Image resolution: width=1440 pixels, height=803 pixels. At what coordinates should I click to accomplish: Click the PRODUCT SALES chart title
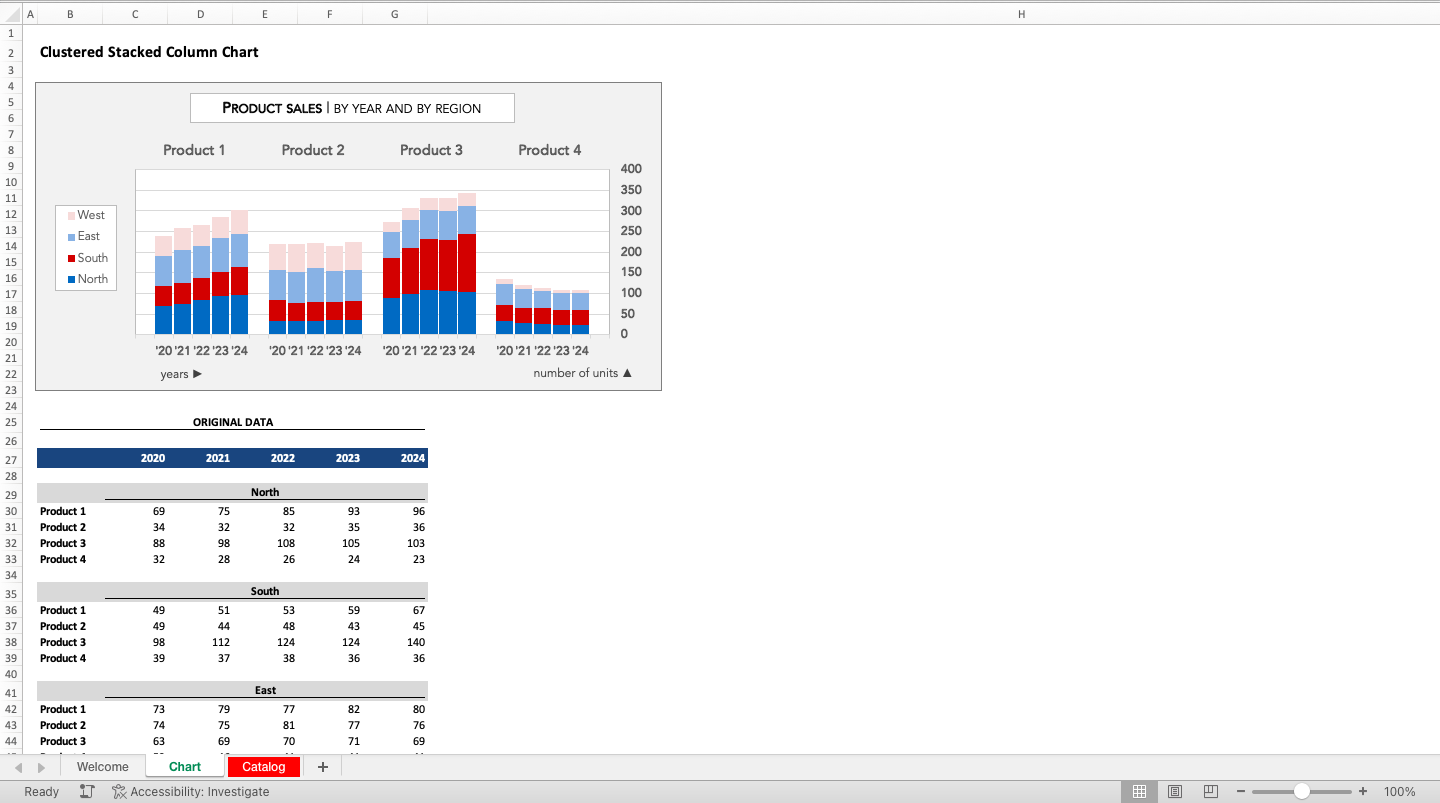point(352,107)
